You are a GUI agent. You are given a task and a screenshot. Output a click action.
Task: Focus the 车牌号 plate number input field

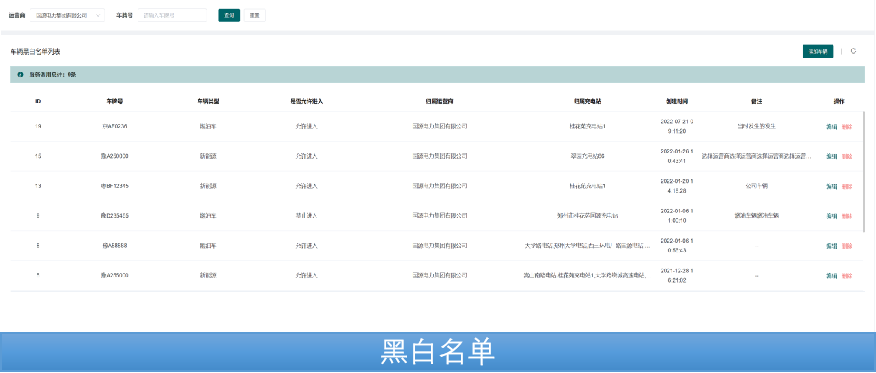172,16
